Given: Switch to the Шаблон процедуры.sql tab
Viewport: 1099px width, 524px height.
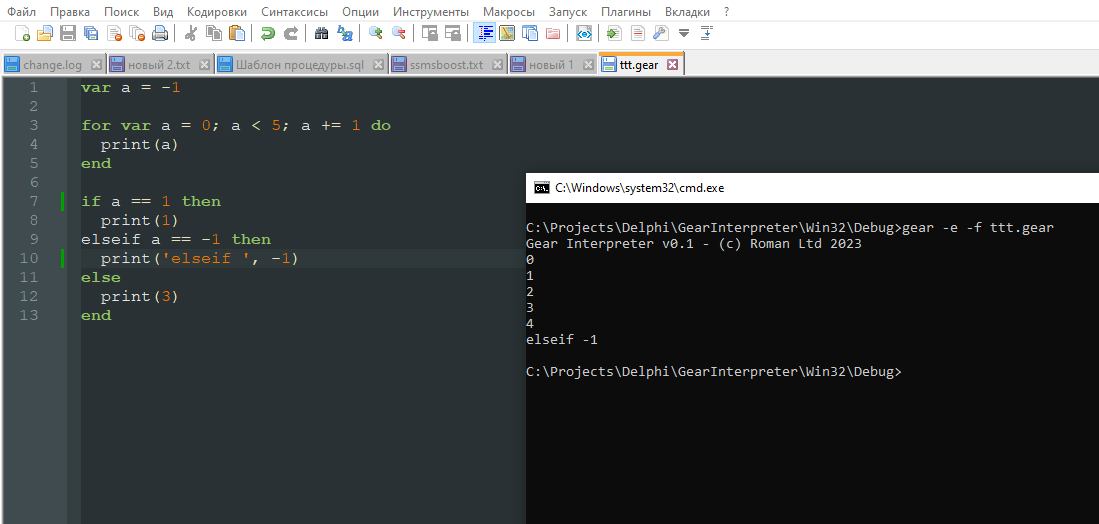Looking at the screenshot, I should pyautogui.click(x=299, y=65).
